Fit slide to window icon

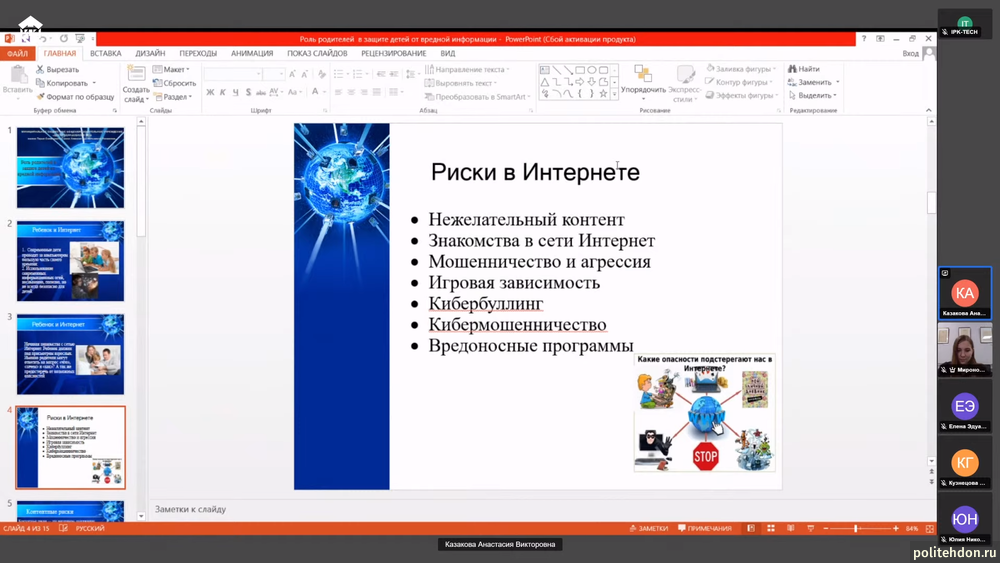click(930, 529)
